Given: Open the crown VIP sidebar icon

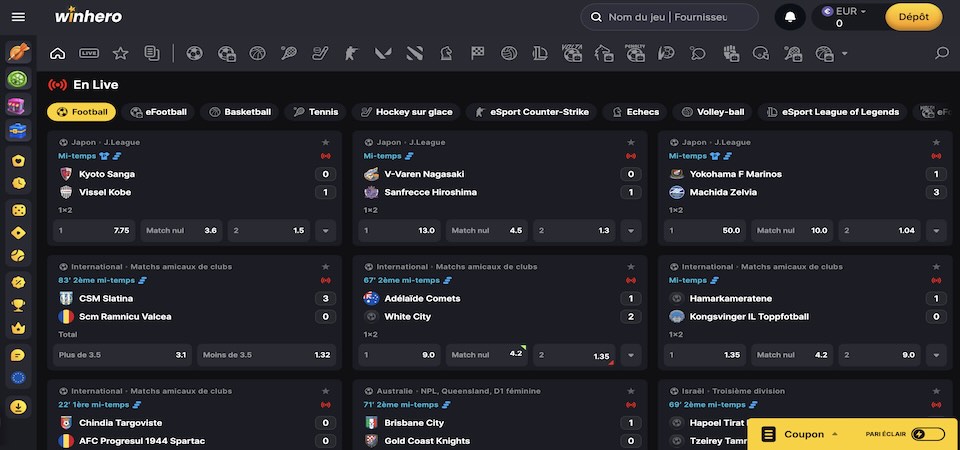Looking at the screenshot, I should (18, 328).
